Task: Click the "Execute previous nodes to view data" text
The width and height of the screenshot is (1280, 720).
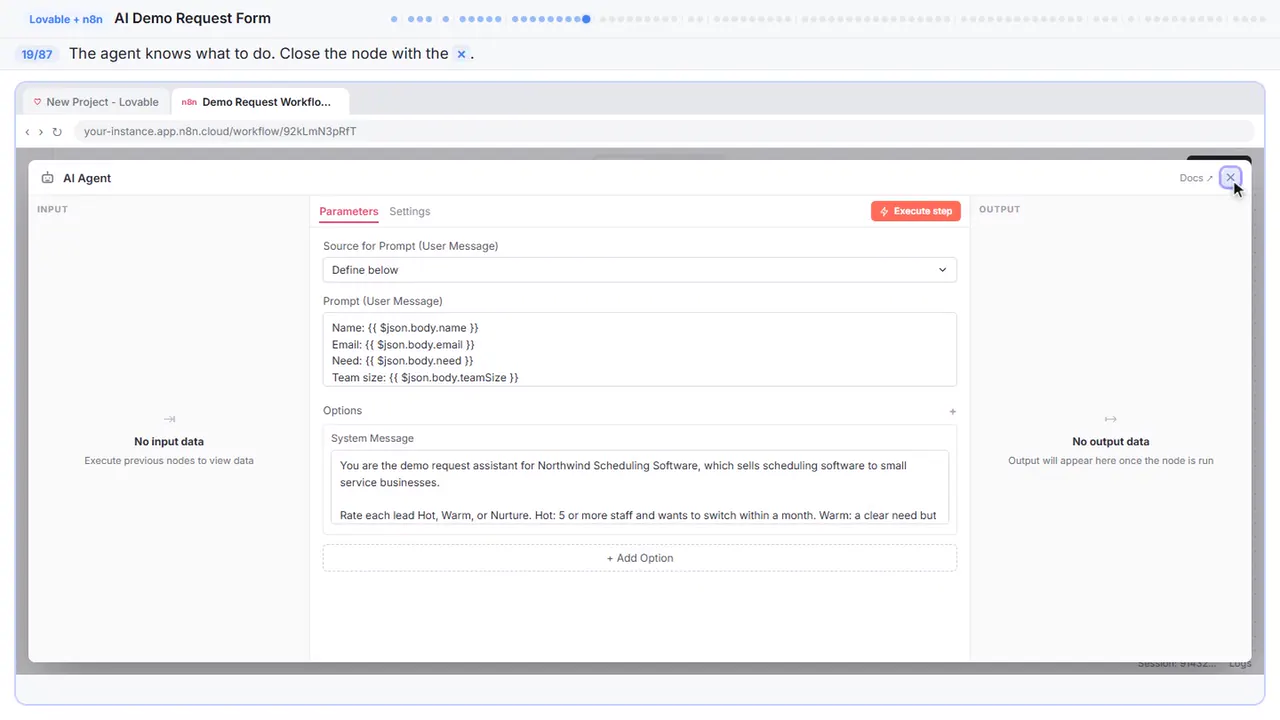Action: [169, 461]
